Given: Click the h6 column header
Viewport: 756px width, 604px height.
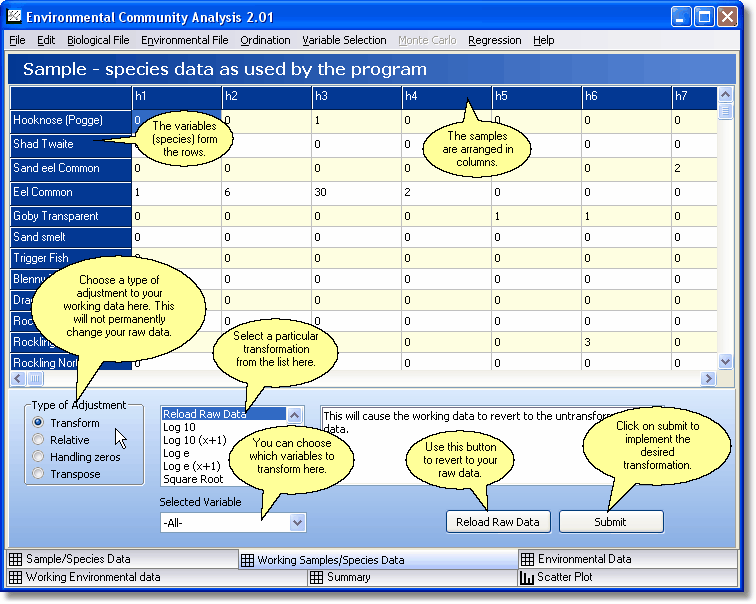Looking at the screenshot, I should click(x=627, y=96).
